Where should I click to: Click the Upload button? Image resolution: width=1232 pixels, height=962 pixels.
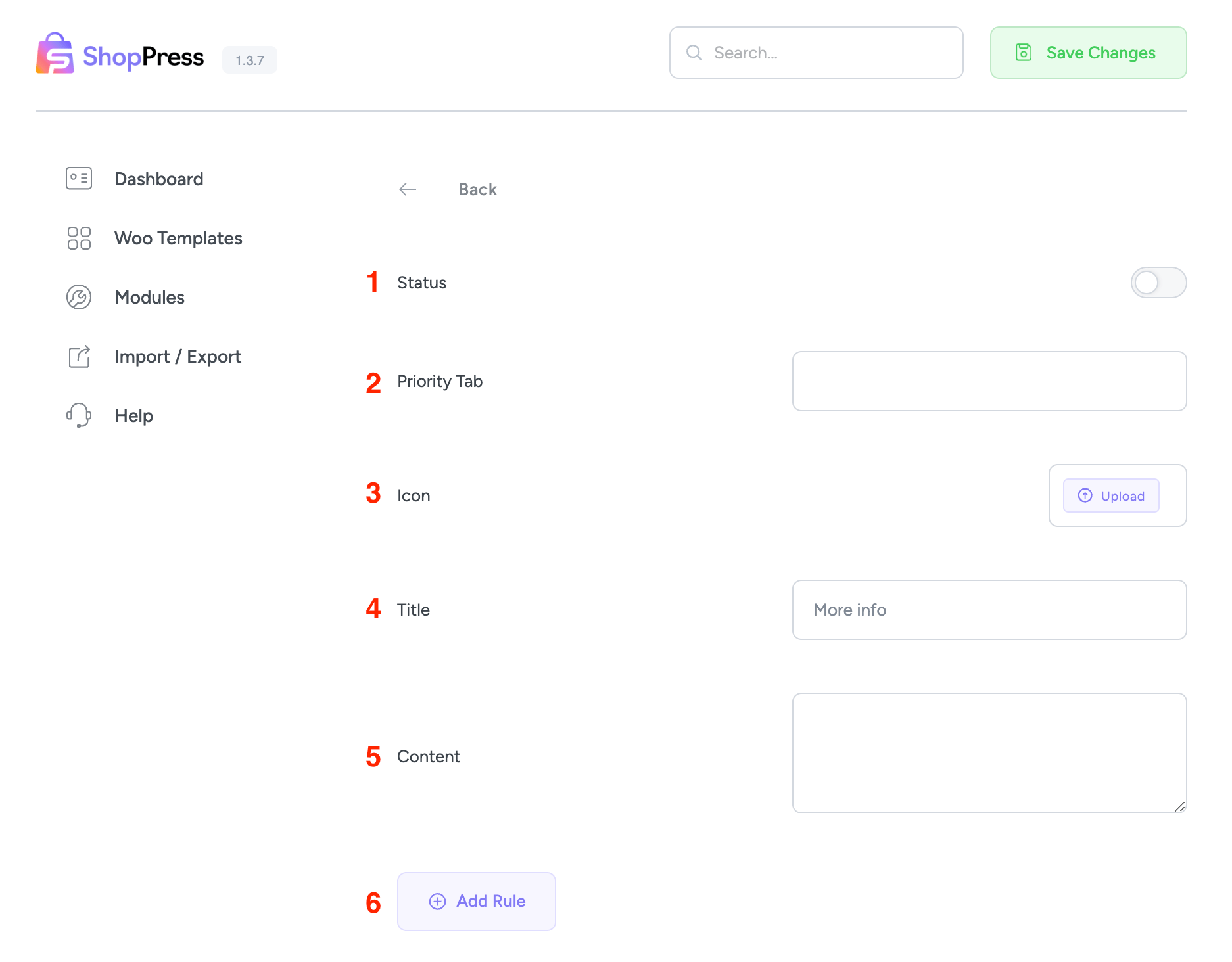point(1110,495)
